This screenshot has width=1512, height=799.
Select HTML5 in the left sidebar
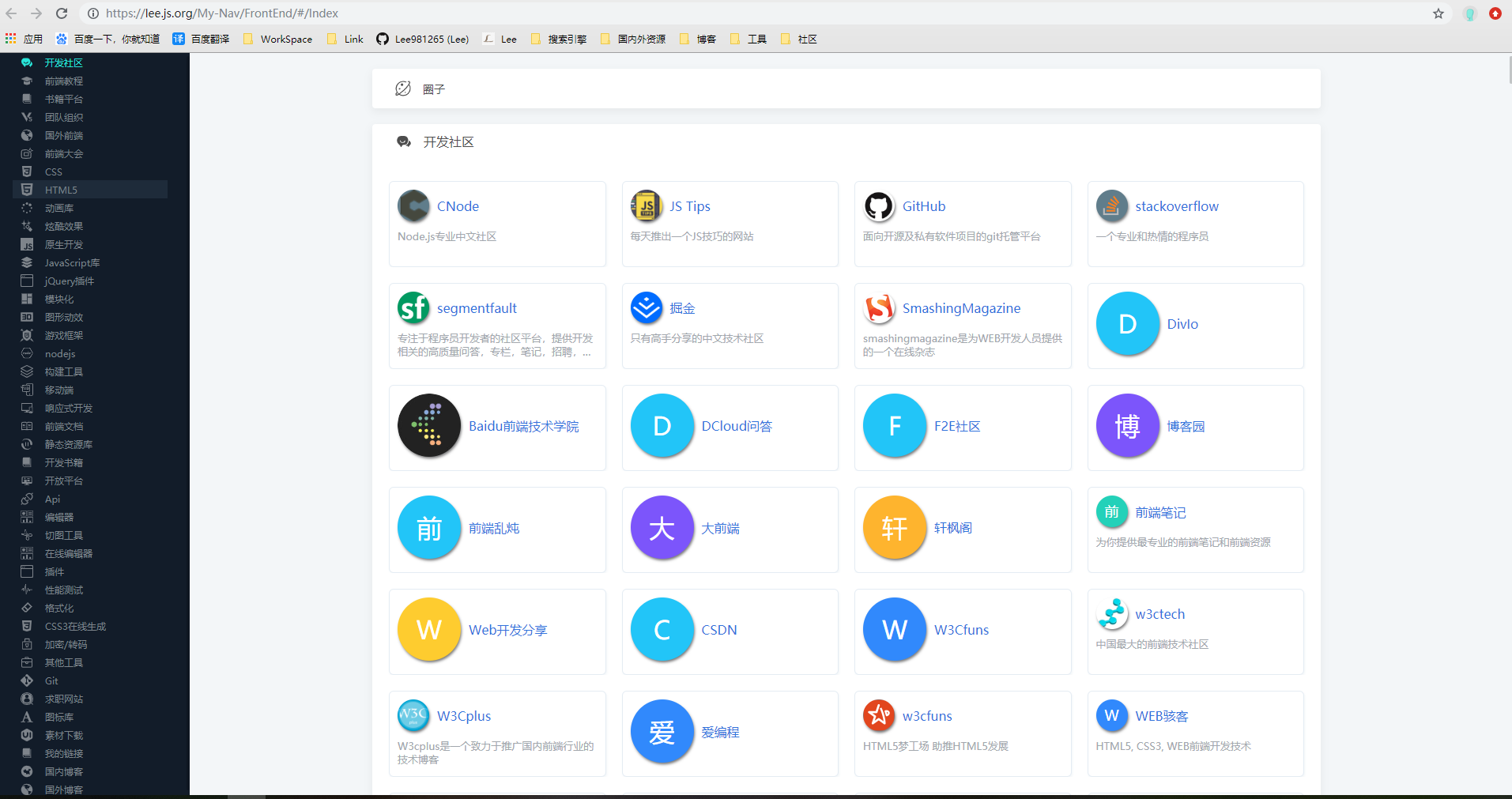(61, 190)
